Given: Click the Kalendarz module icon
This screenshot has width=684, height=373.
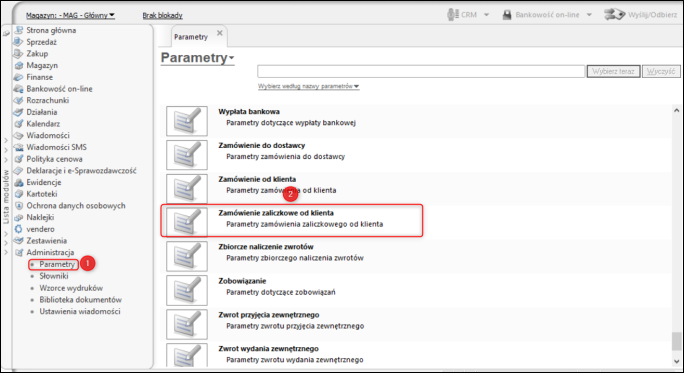Looking at the screenshot, I should coord(18,124).
